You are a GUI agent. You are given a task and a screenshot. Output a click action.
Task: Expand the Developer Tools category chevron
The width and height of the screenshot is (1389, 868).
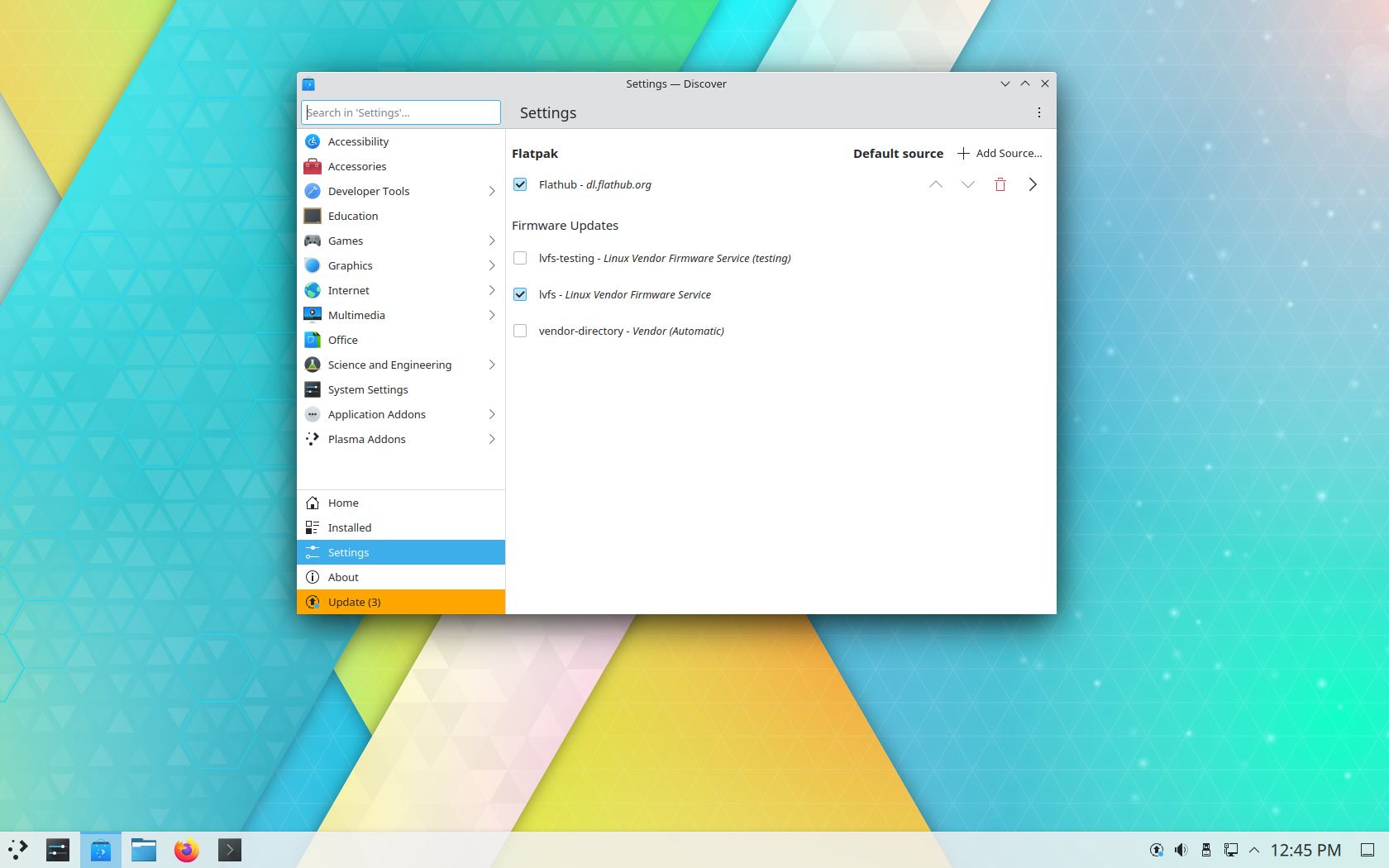(x=492, y=191)
